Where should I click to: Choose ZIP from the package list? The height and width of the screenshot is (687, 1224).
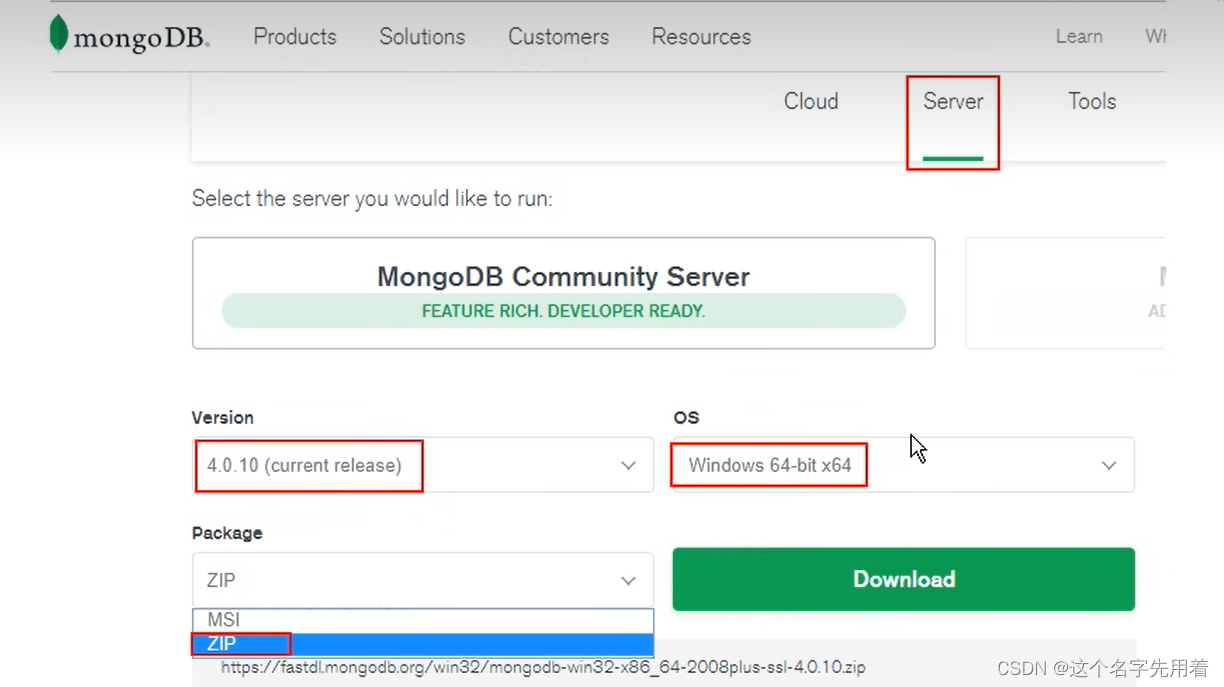[422, 644]
